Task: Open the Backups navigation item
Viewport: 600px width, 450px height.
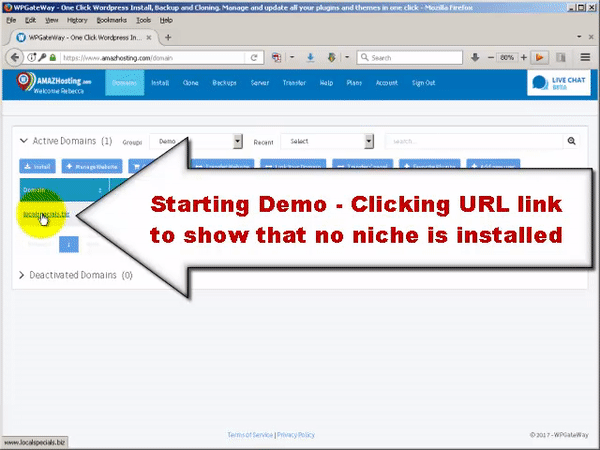Action: (x=224, y=83)
